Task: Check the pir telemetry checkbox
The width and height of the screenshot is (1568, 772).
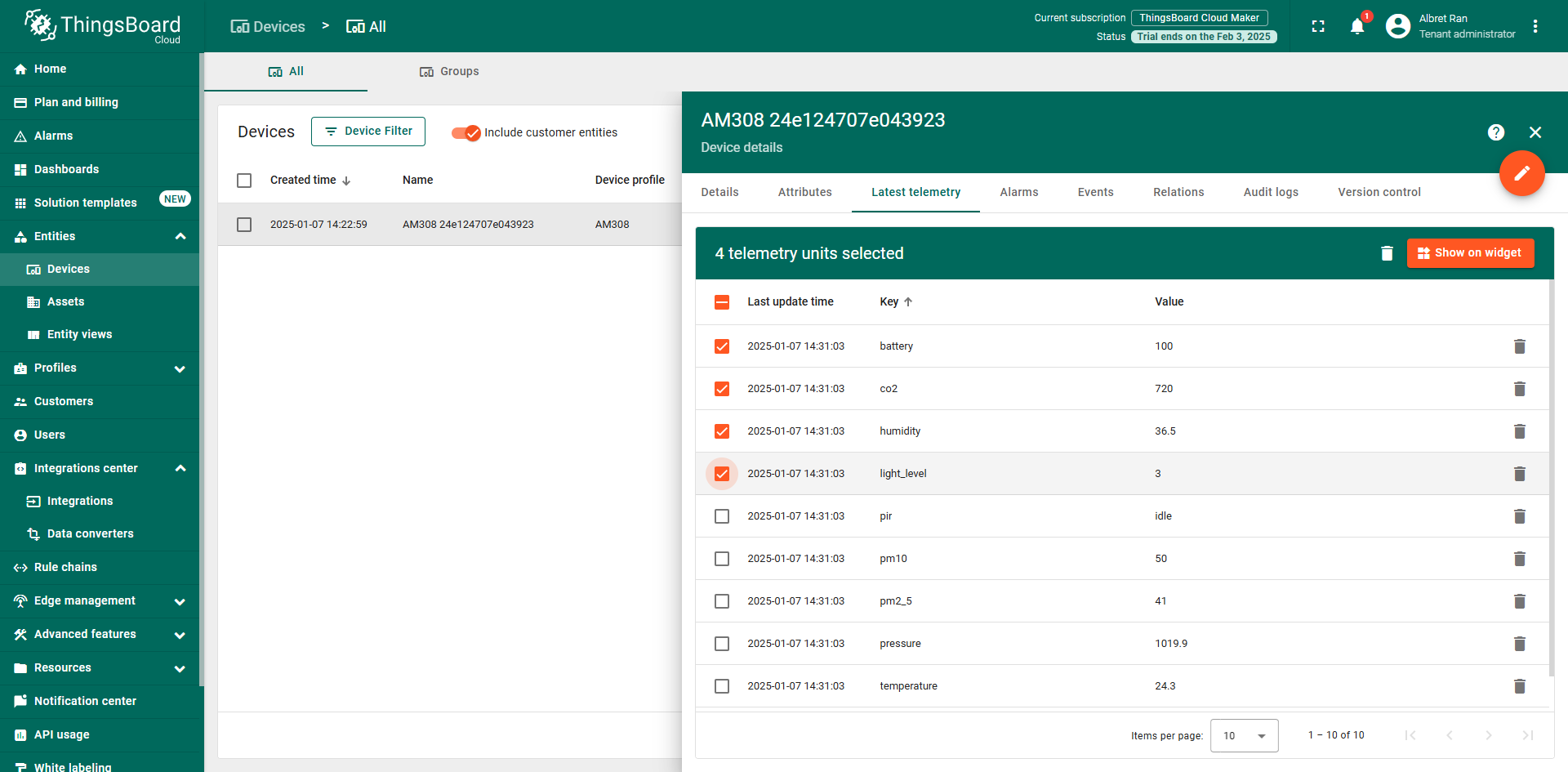Action: pos(722,516)
